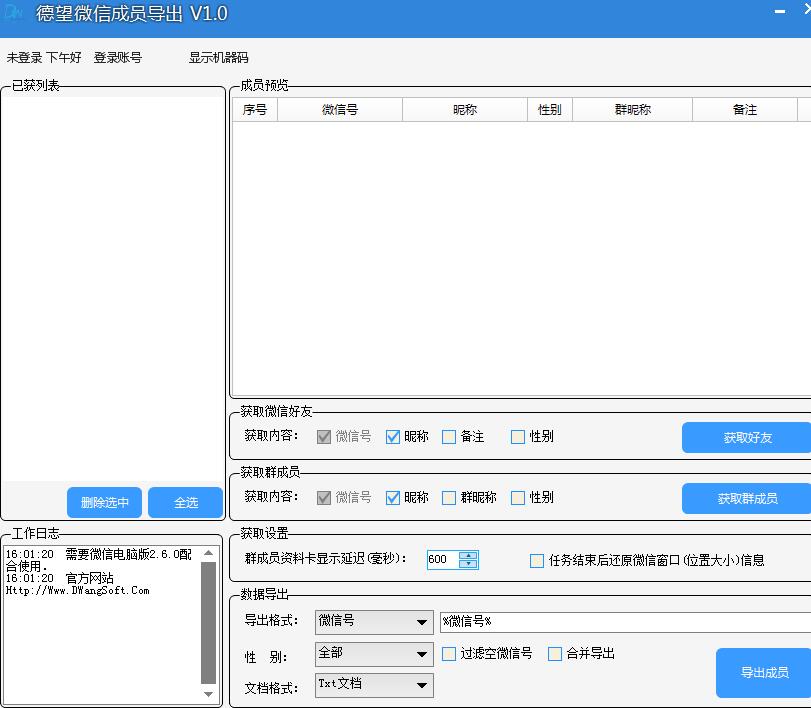This screenshot has width=811, height=708.
Task: Select the 登录账号 menu item
Action: [119, 58]
